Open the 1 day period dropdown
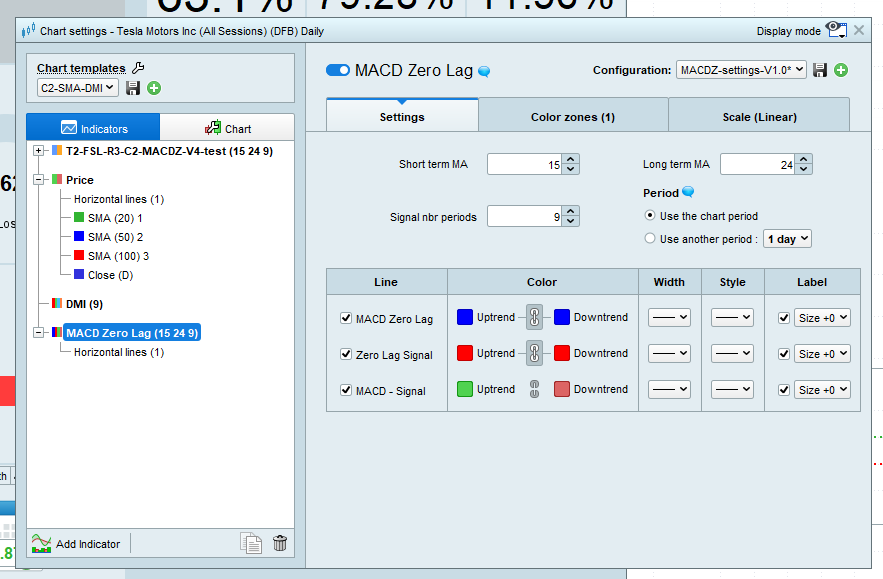The width and height of the screenshot is (883, 579). click(787, 239)
